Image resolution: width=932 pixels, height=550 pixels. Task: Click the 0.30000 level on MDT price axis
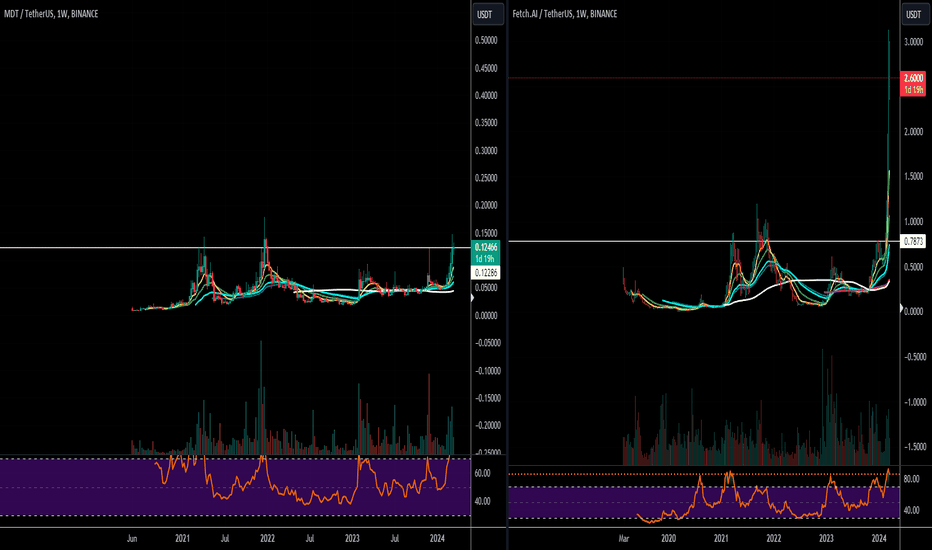(486, 151)
